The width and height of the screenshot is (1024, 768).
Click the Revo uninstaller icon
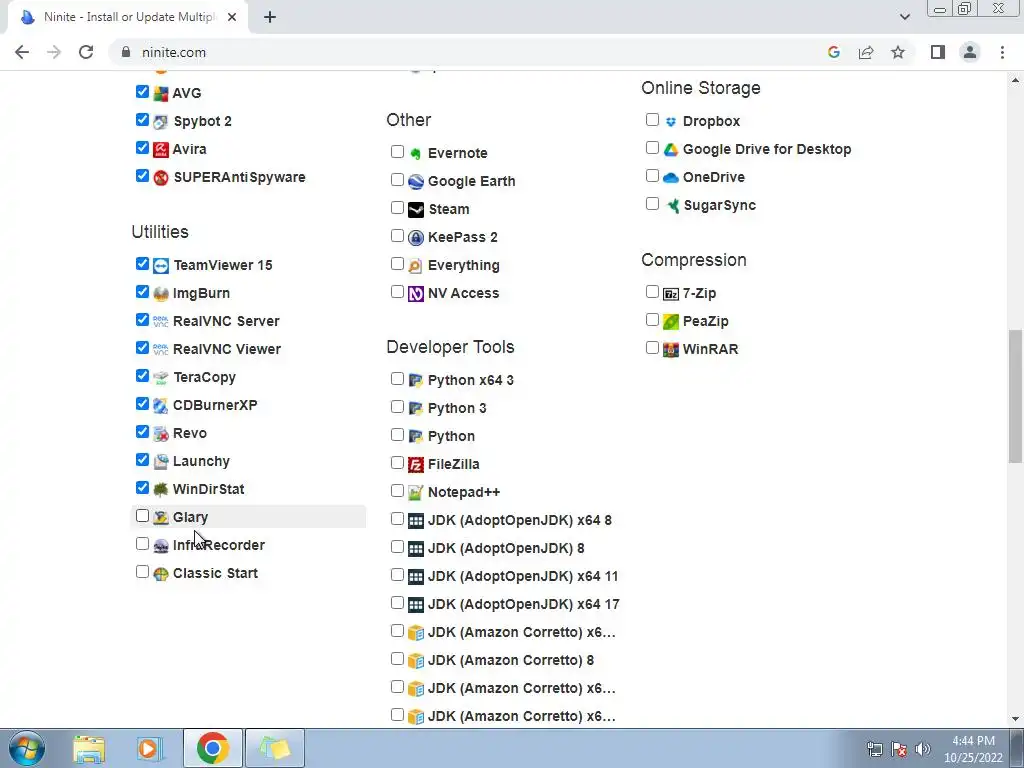coord(161,434)
